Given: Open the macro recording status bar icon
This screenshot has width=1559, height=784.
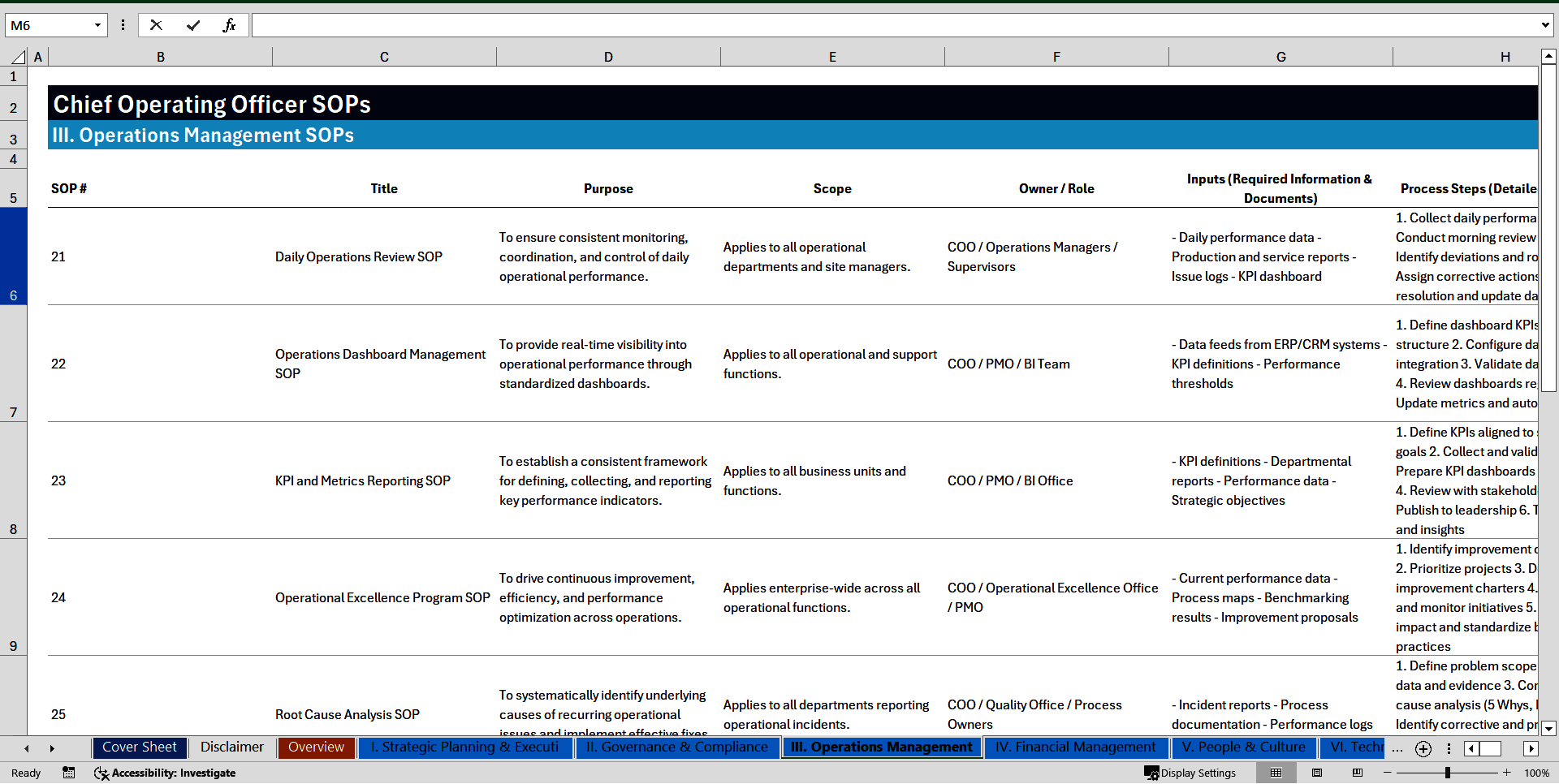Looking at the screenshot, I should pyautogui.click(x=69, y=773).
